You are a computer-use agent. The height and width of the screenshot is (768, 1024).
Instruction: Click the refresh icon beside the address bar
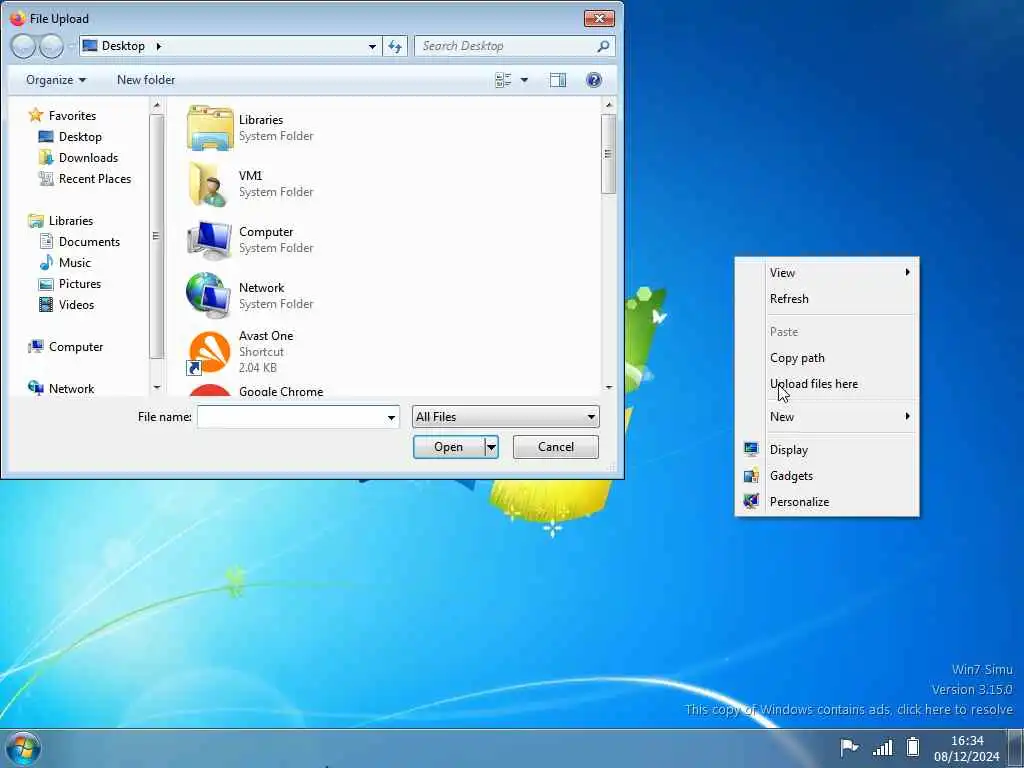click(395, 46)
